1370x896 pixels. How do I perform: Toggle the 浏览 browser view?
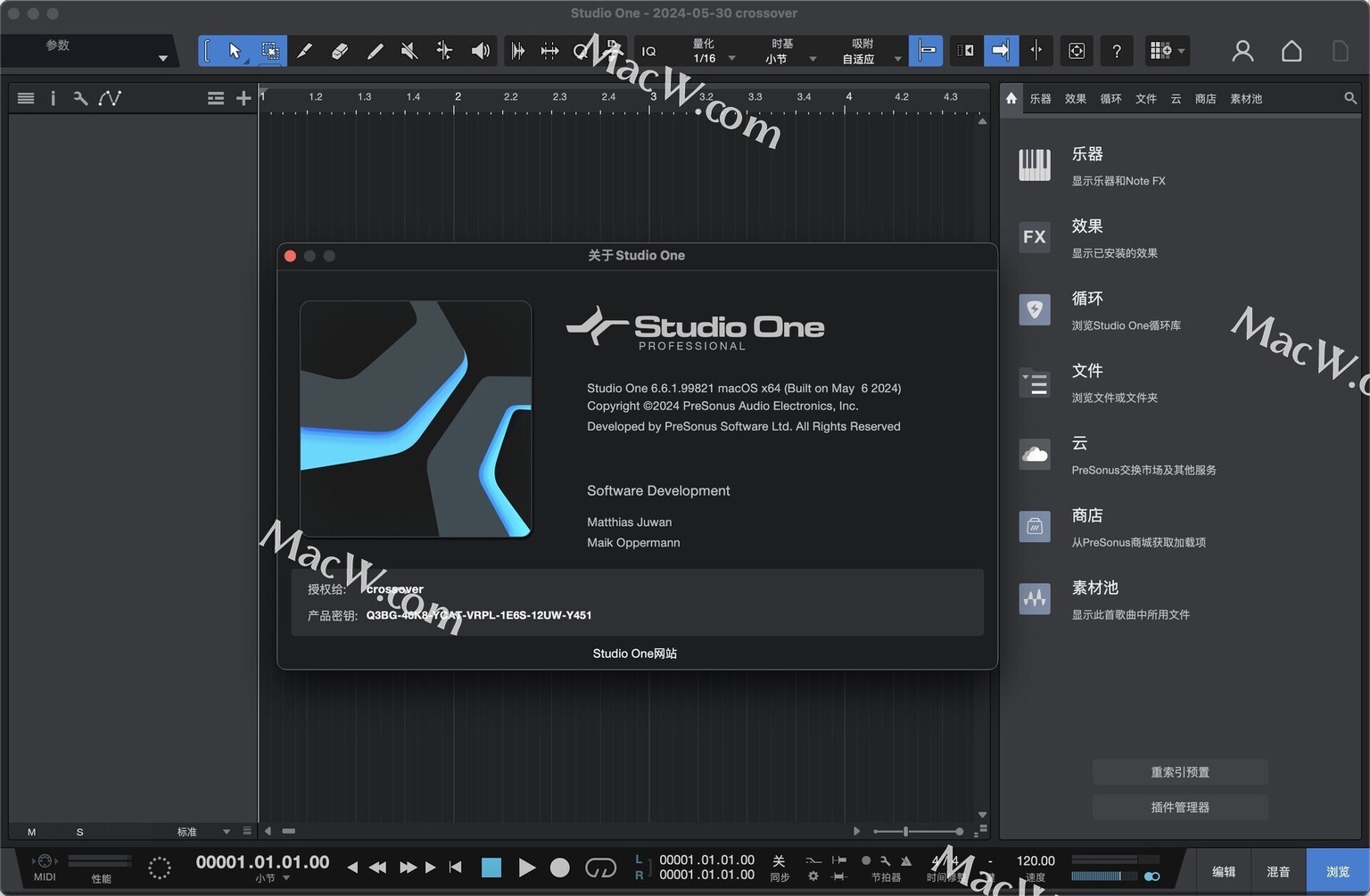tap(1337, 871)
